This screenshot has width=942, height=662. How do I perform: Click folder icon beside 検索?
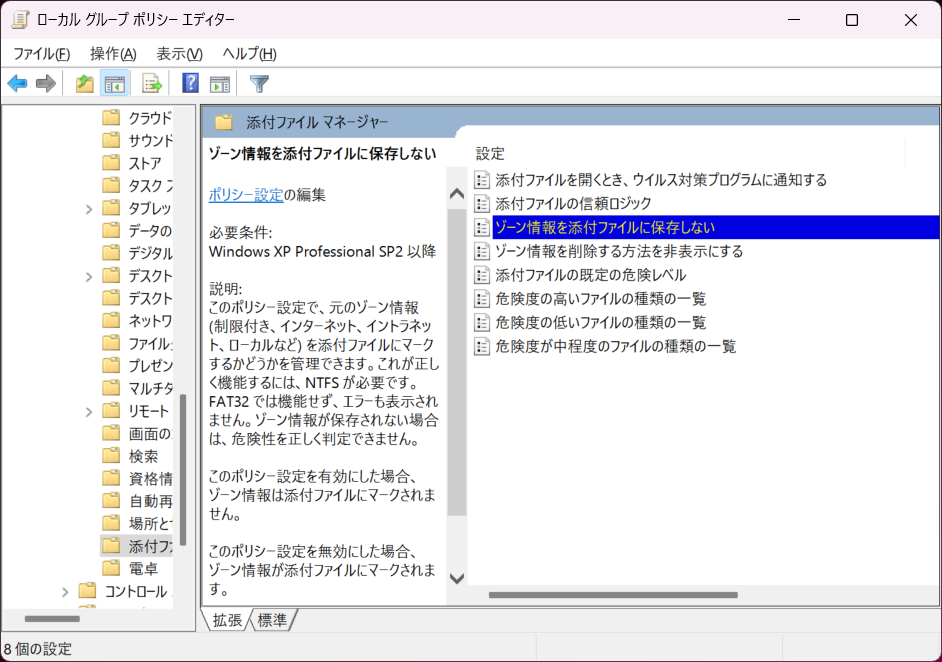pos(111,455)
